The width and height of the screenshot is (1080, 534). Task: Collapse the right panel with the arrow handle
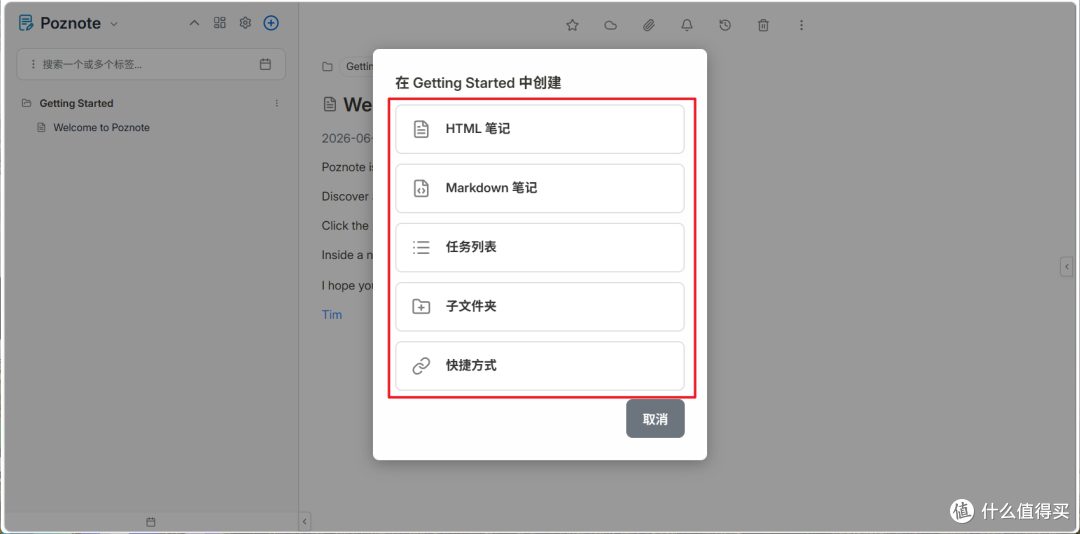click(1067, 266)
